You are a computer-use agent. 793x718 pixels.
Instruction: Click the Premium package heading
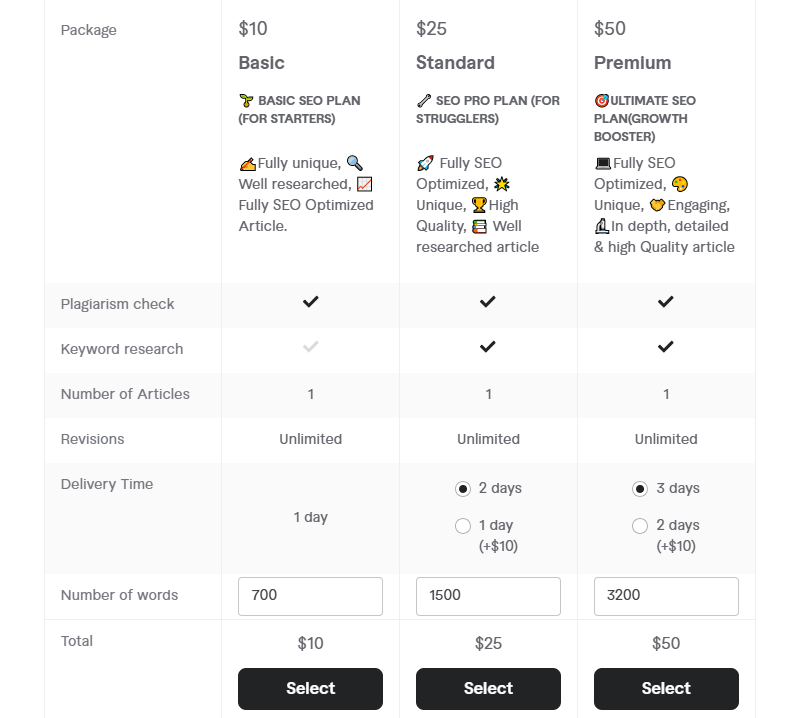[632, 63]
